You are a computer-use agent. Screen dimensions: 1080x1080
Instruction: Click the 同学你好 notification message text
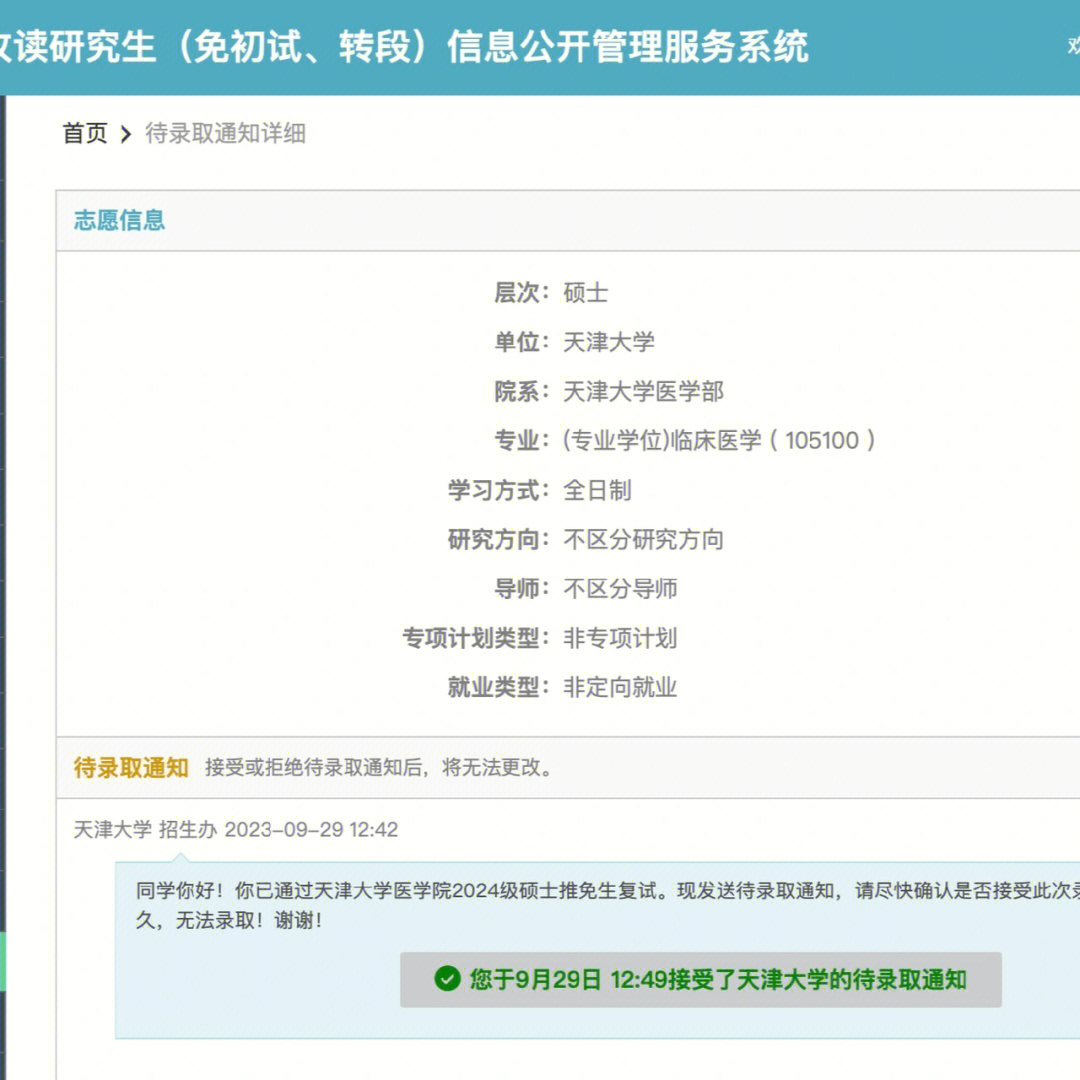[606, 905]
